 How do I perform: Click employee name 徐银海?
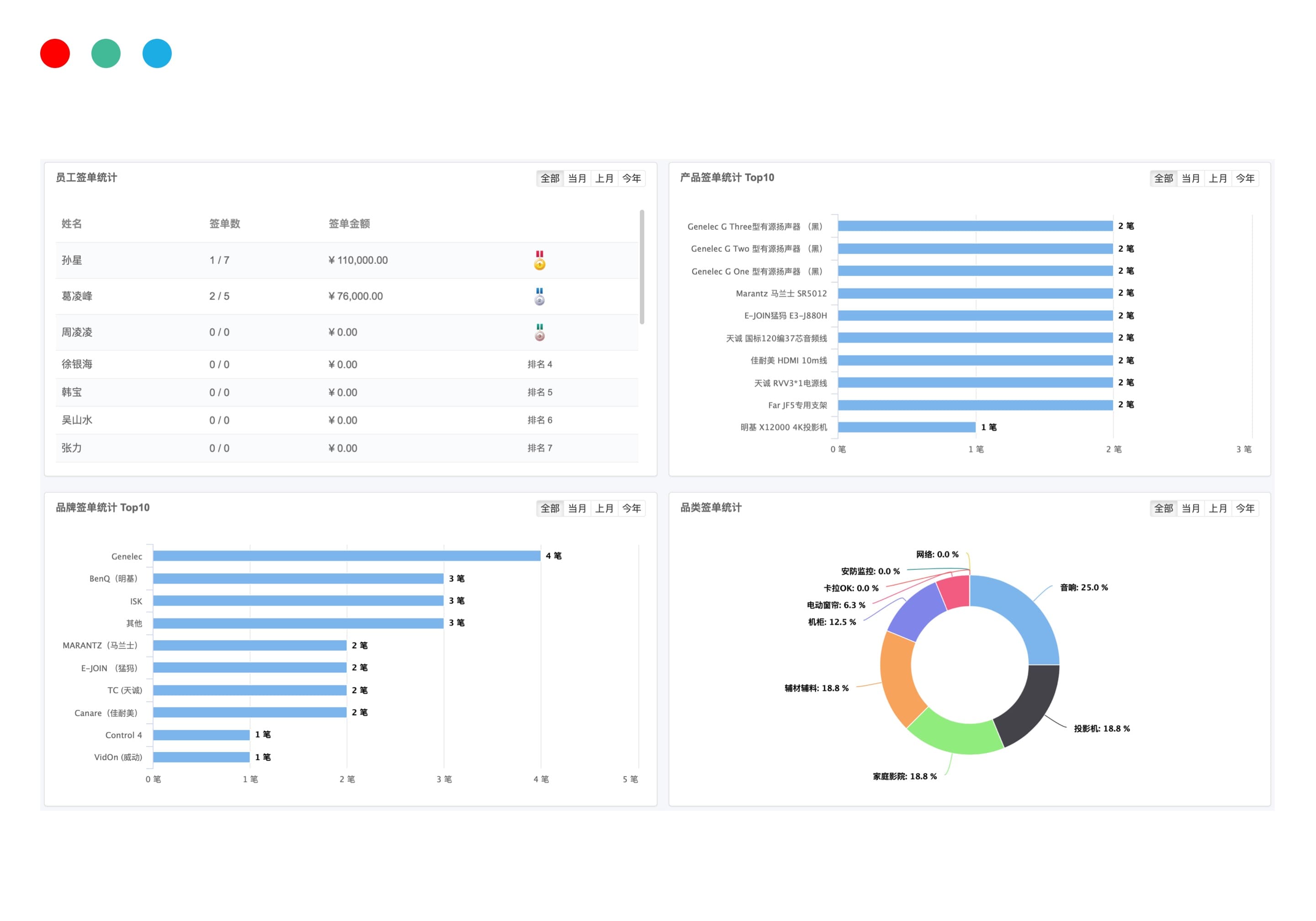[77, 365]
